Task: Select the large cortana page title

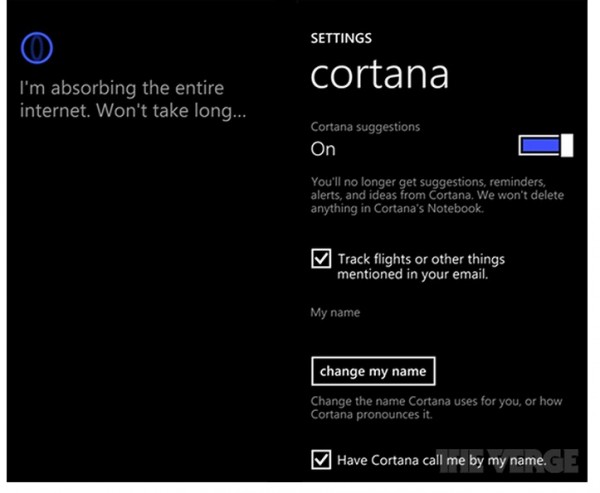Action: [378, 77]
